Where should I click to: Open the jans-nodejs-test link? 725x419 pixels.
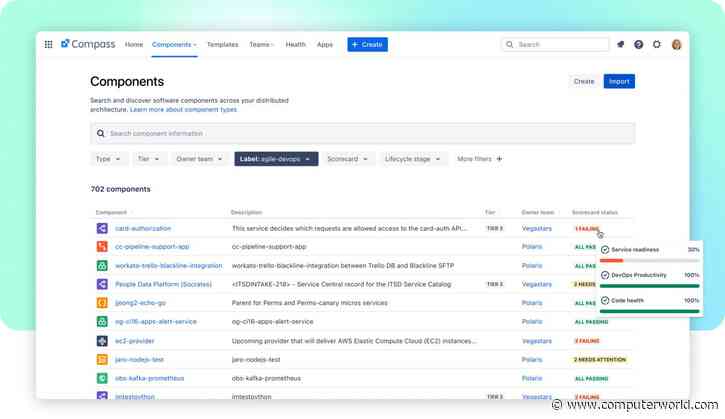pyautogui.click(x=139, y=360)
